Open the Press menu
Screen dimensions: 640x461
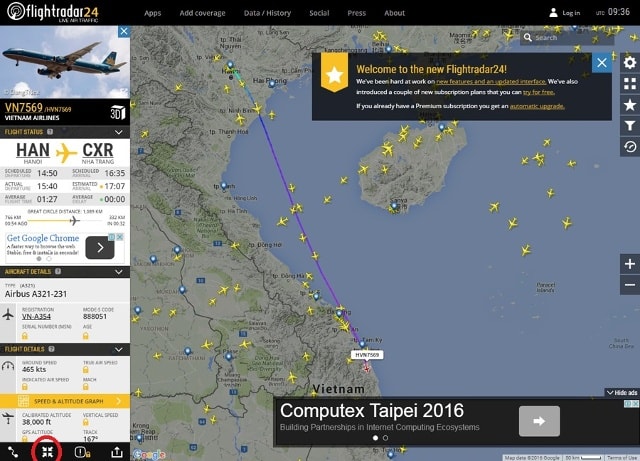357,13
